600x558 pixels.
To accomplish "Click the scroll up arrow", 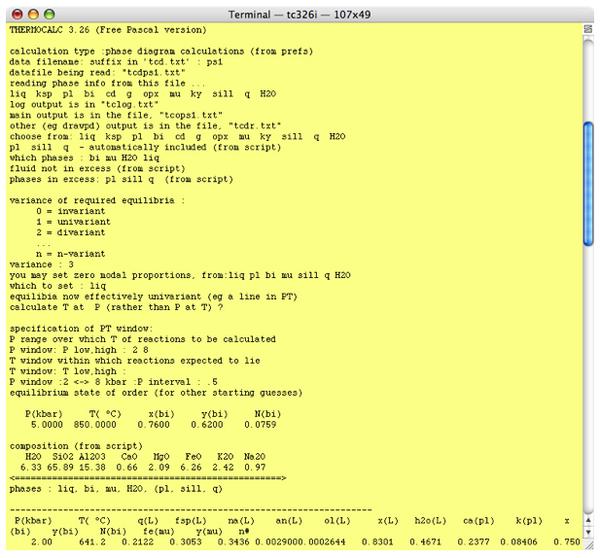I will point(588,520).
